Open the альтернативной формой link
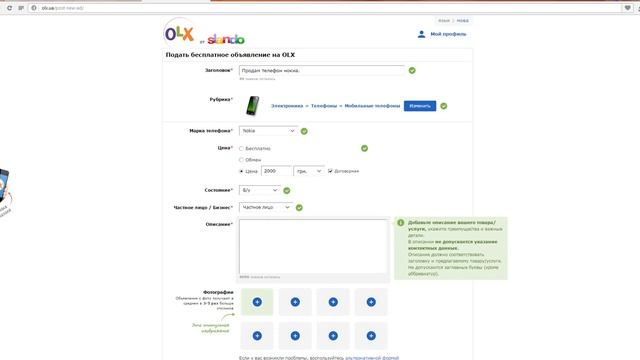640x360 pixels. pos(372,358)
